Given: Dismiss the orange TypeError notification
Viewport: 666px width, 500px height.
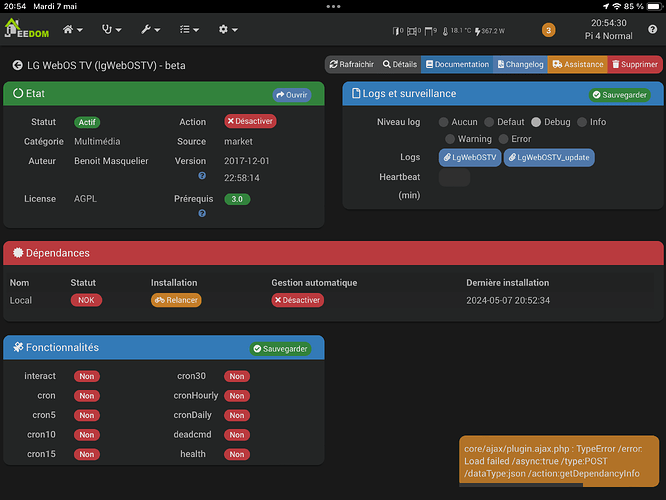Looking at the screenshot, I should [x=559, y=461].
